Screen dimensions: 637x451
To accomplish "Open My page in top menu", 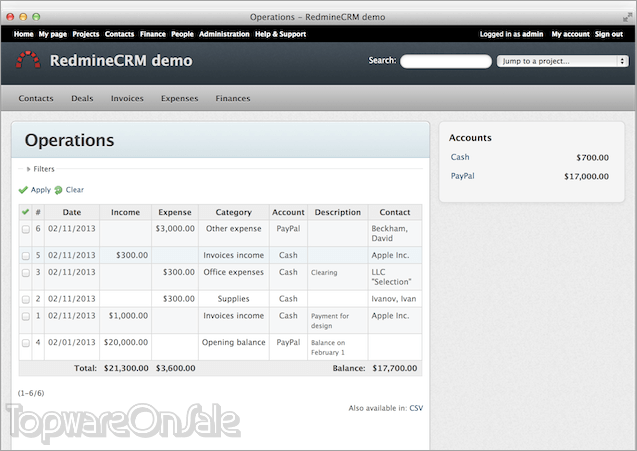I will pos(53,34).
